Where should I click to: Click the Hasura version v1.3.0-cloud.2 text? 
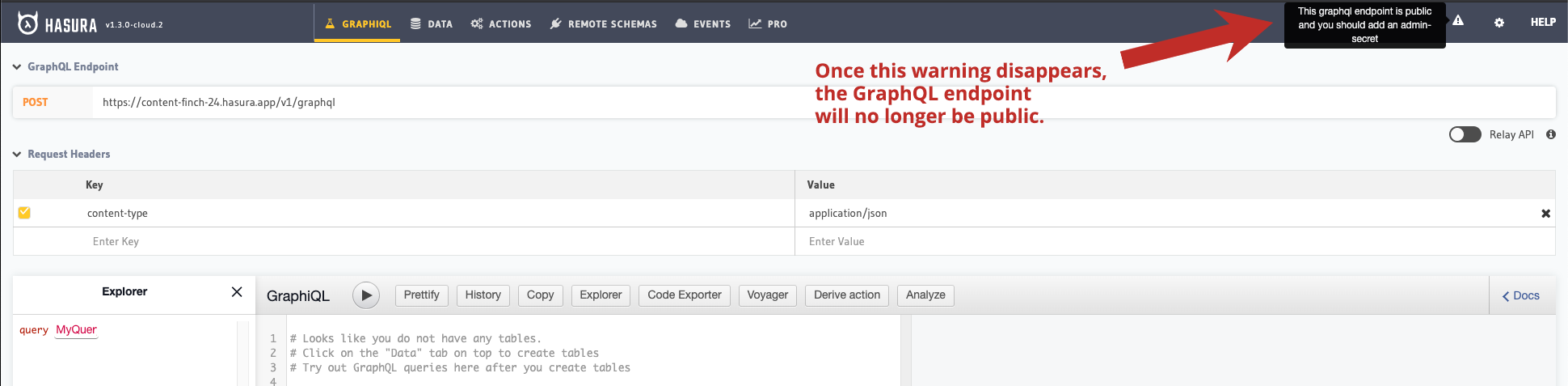tap(134, 25)
